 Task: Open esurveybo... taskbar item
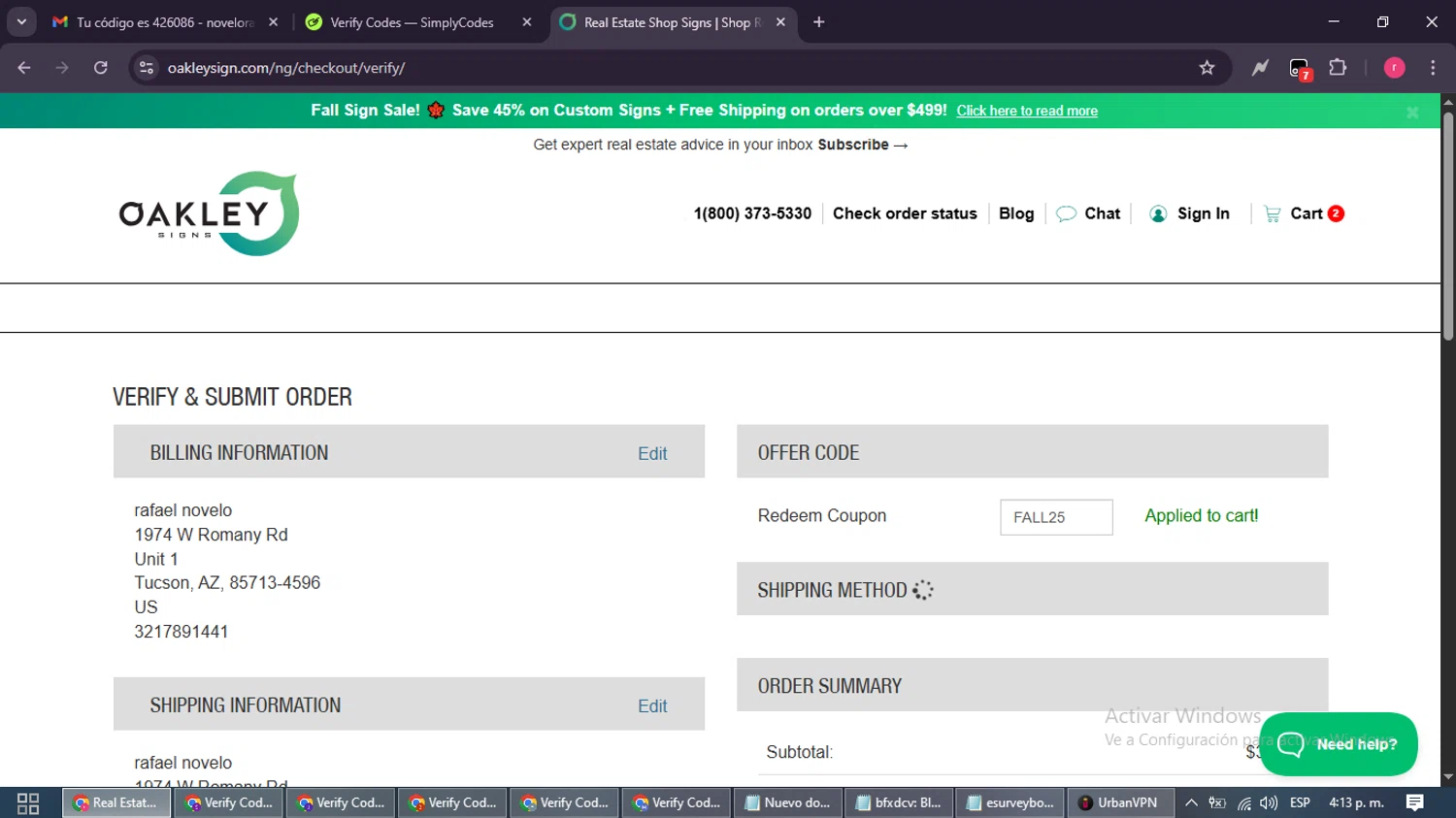pyautogui.click(x=1010, y=802)
